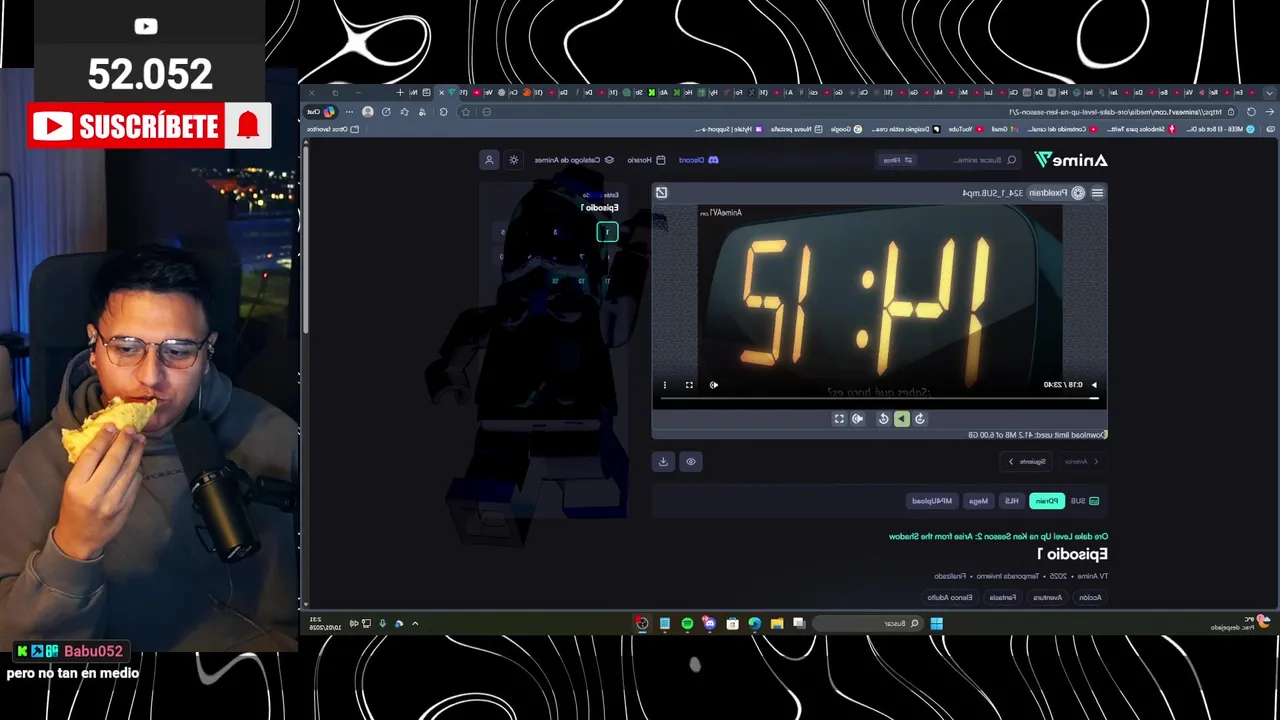Screen dimensions: 1280x720
Task: Click the video volume speaker icon
Action: (714, 385)
